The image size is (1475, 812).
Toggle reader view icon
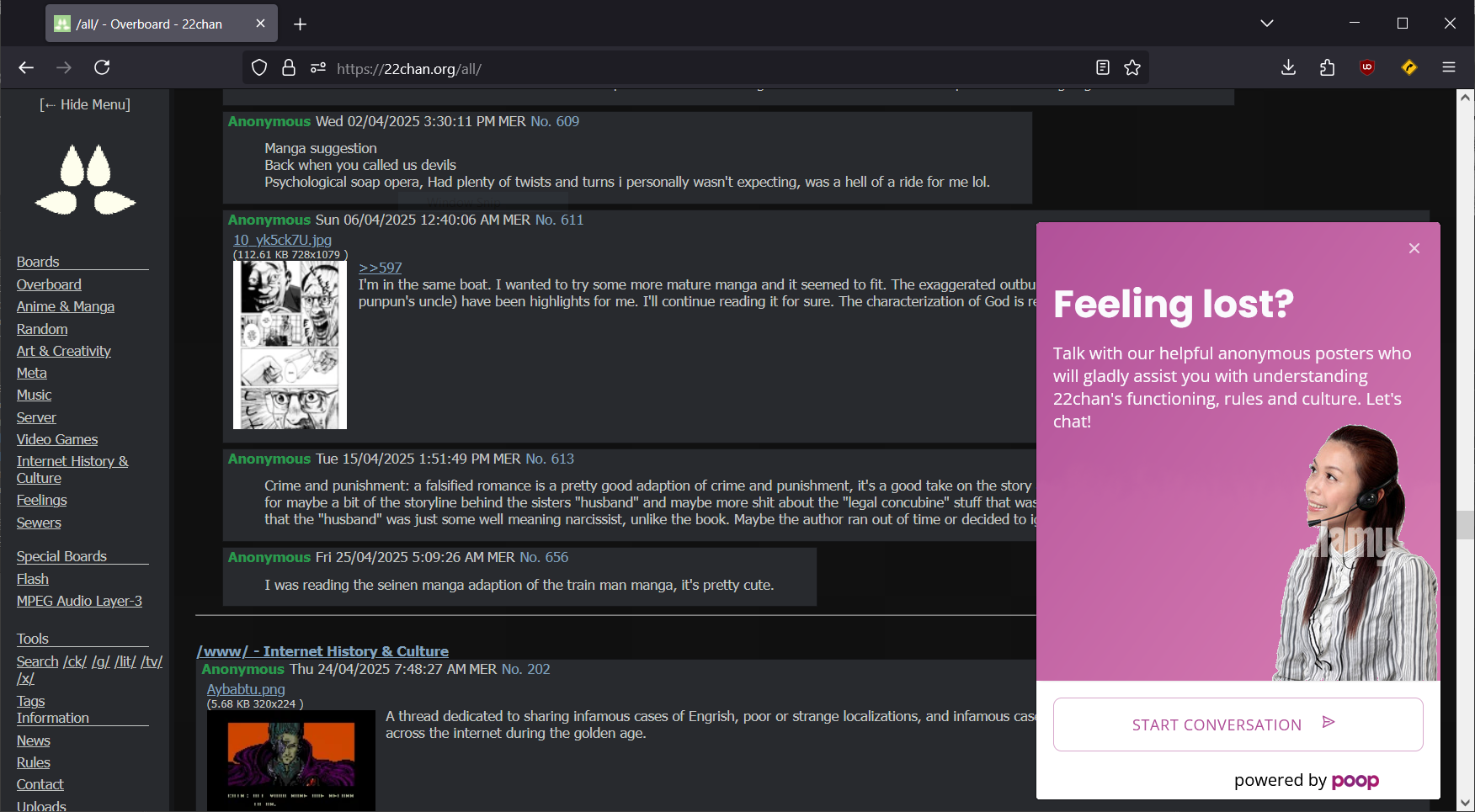tap(1103, 68)
